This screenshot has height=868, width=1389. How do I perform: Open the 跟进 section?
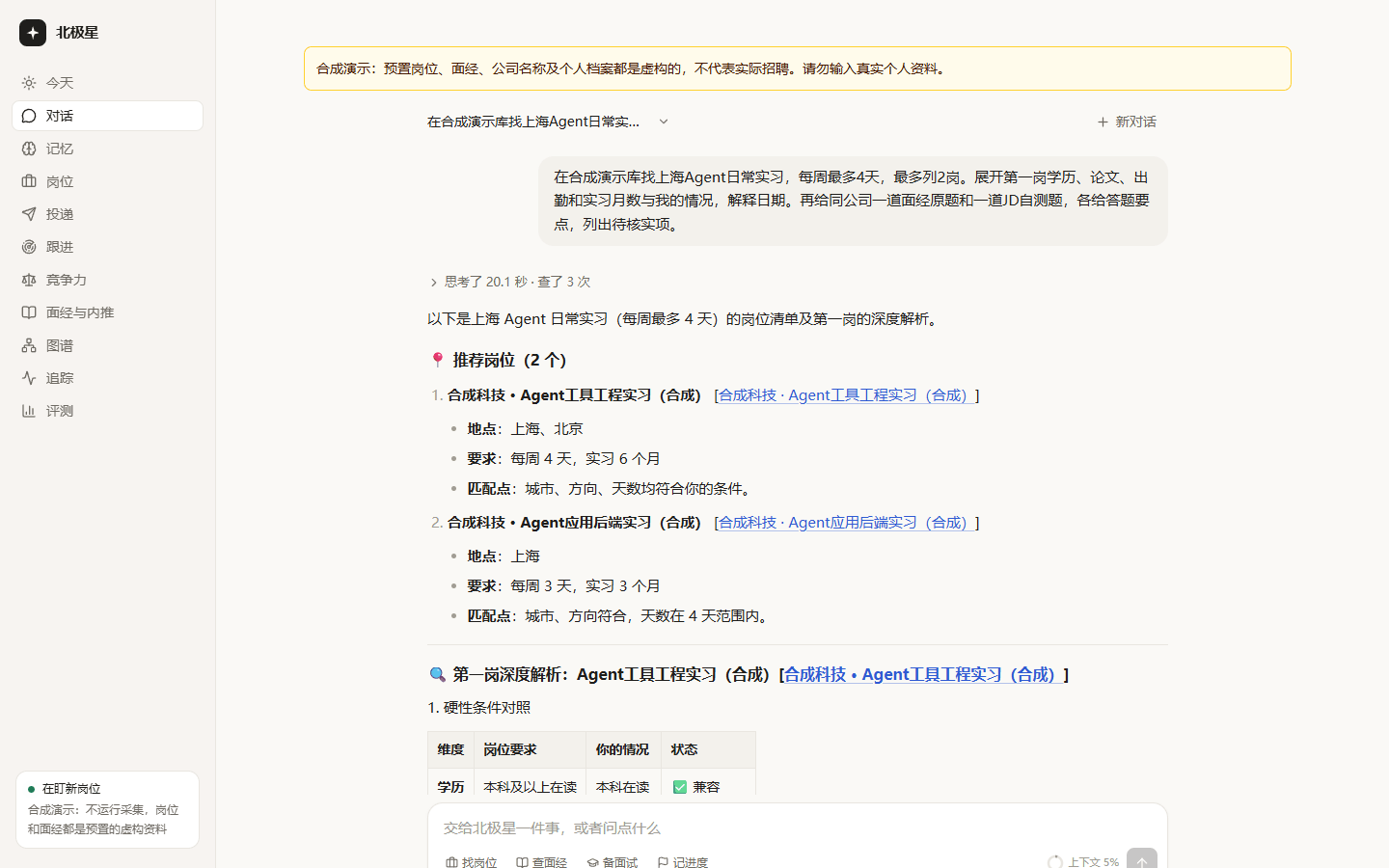click(x=107, y=247)
